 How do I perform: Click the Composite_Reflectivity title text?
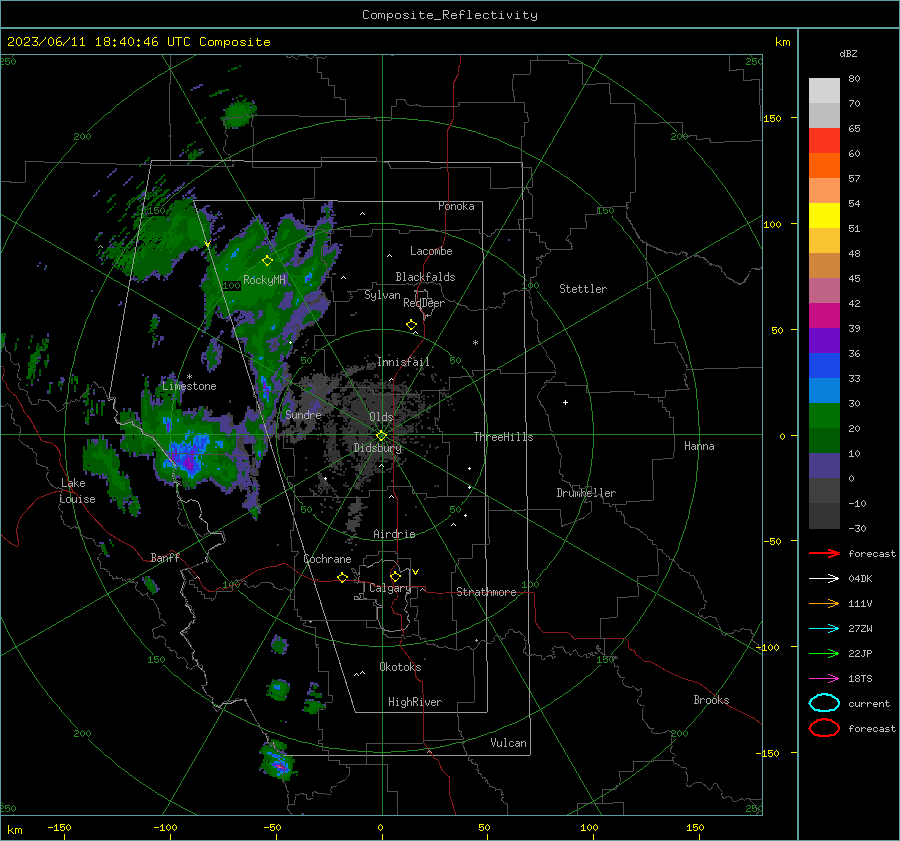(x=449, y=15)
